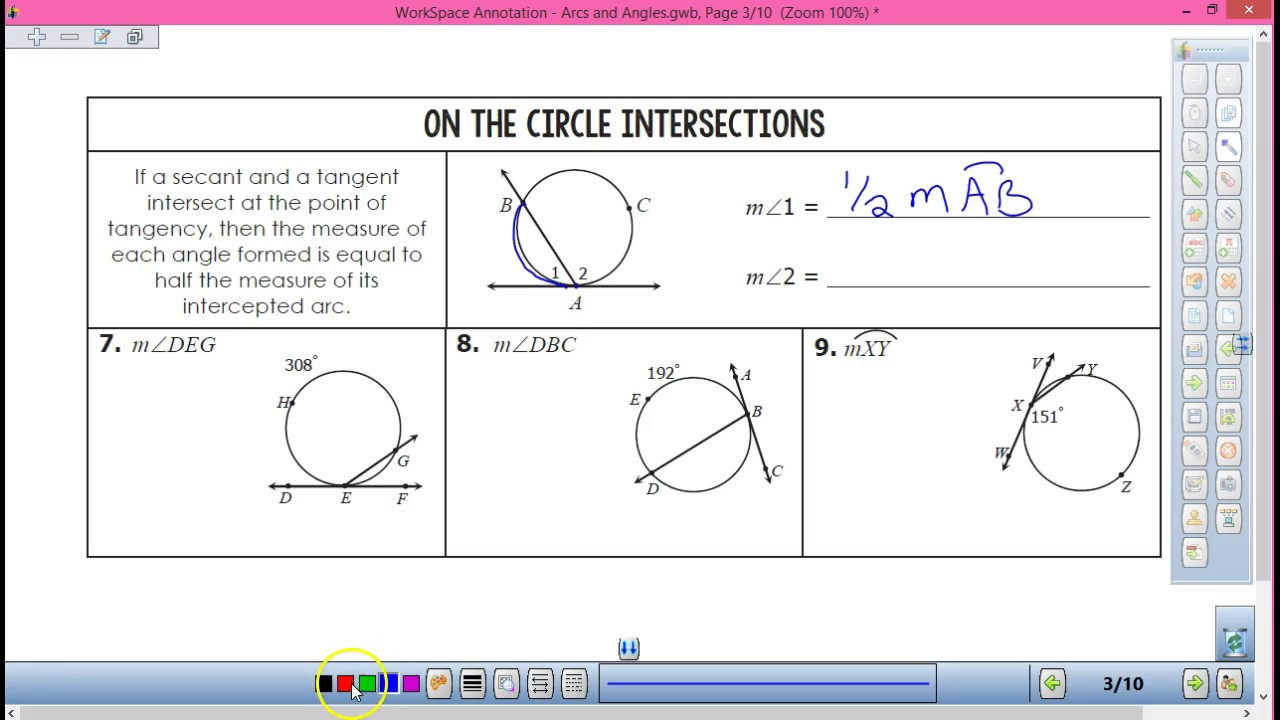Open the line thickness options
Viewport: 1280px width, 720px height.
[x=472, y=684]
